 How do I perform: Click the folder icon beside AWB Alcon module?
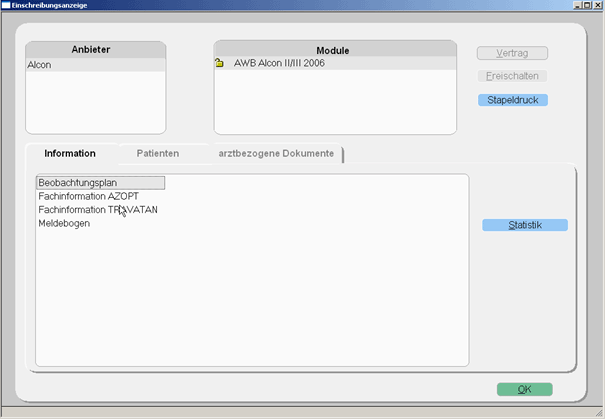point(220,64)
